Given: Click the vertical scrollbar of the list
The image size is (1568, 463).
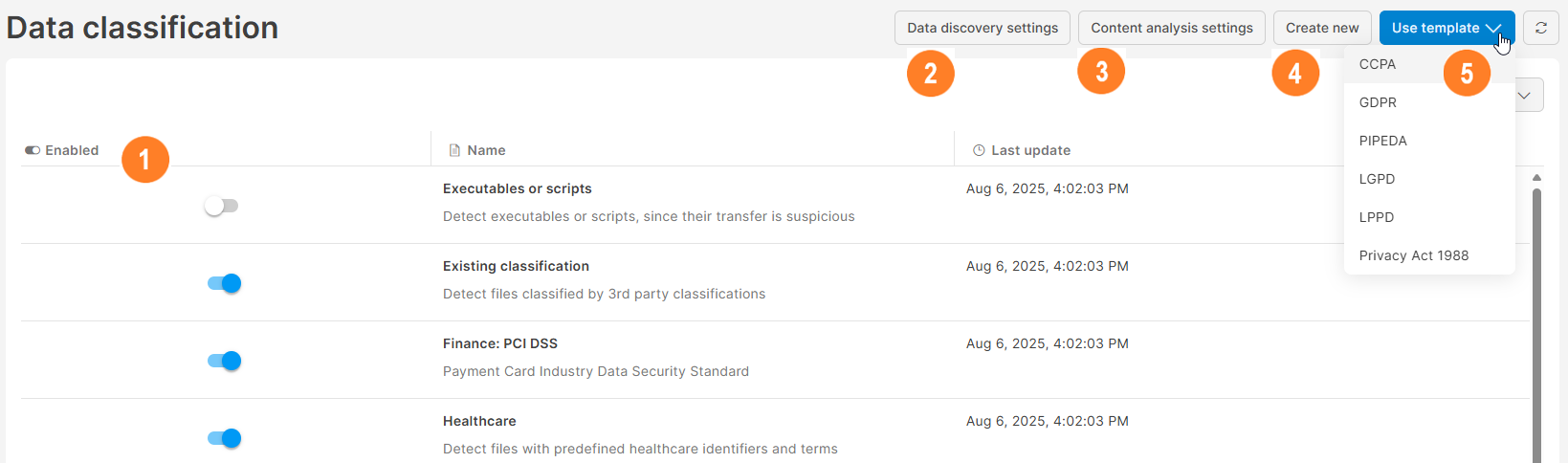Looking at the screenshot, I should pyautogui.click(x=1536, y=325).
